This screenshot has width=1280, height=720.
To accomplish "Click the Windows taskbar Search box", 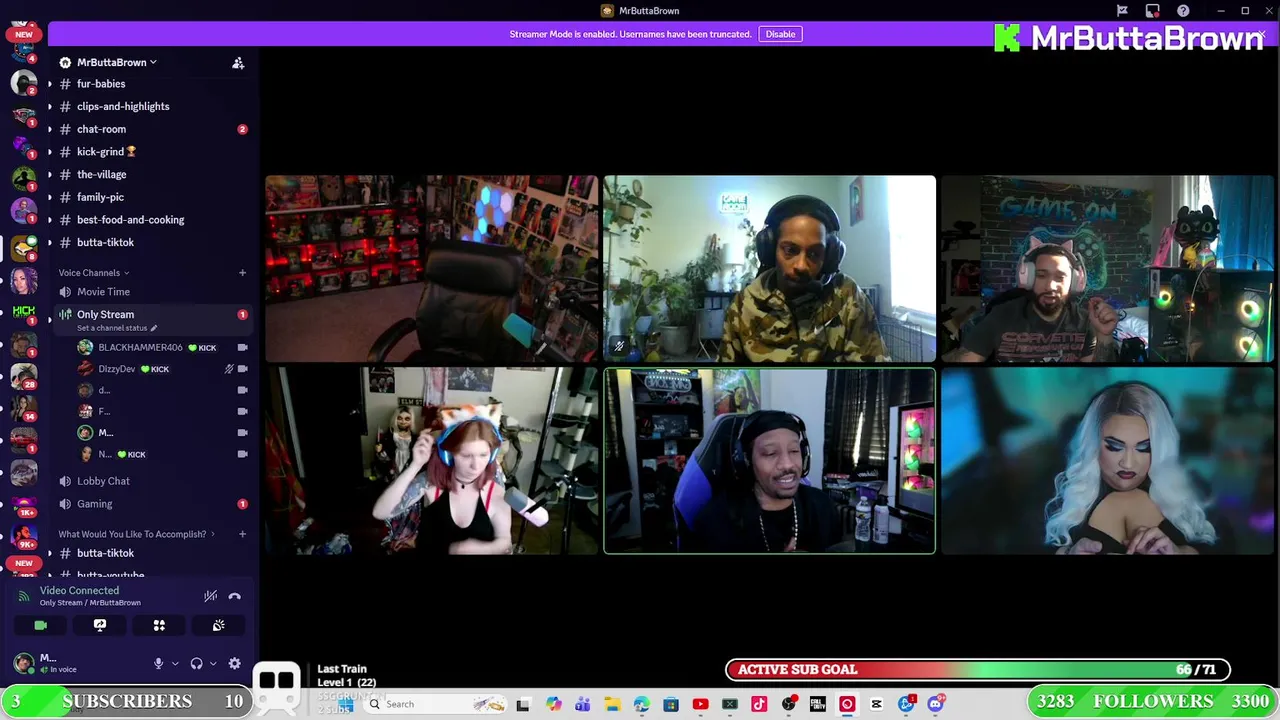I will click(434, 704).
